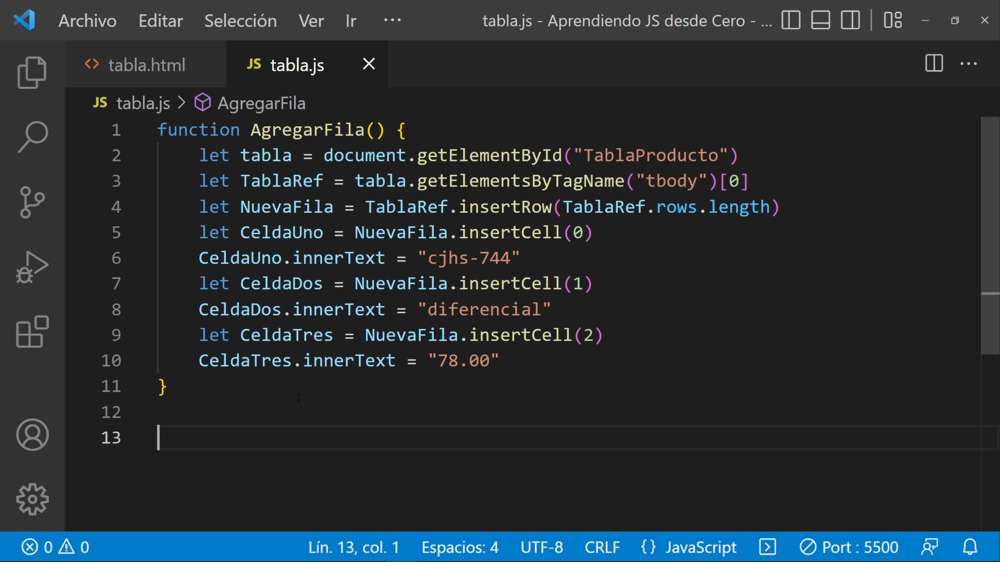Open the Archivo menu
This screenshot has height=562, width=1000.
(87, 20)
